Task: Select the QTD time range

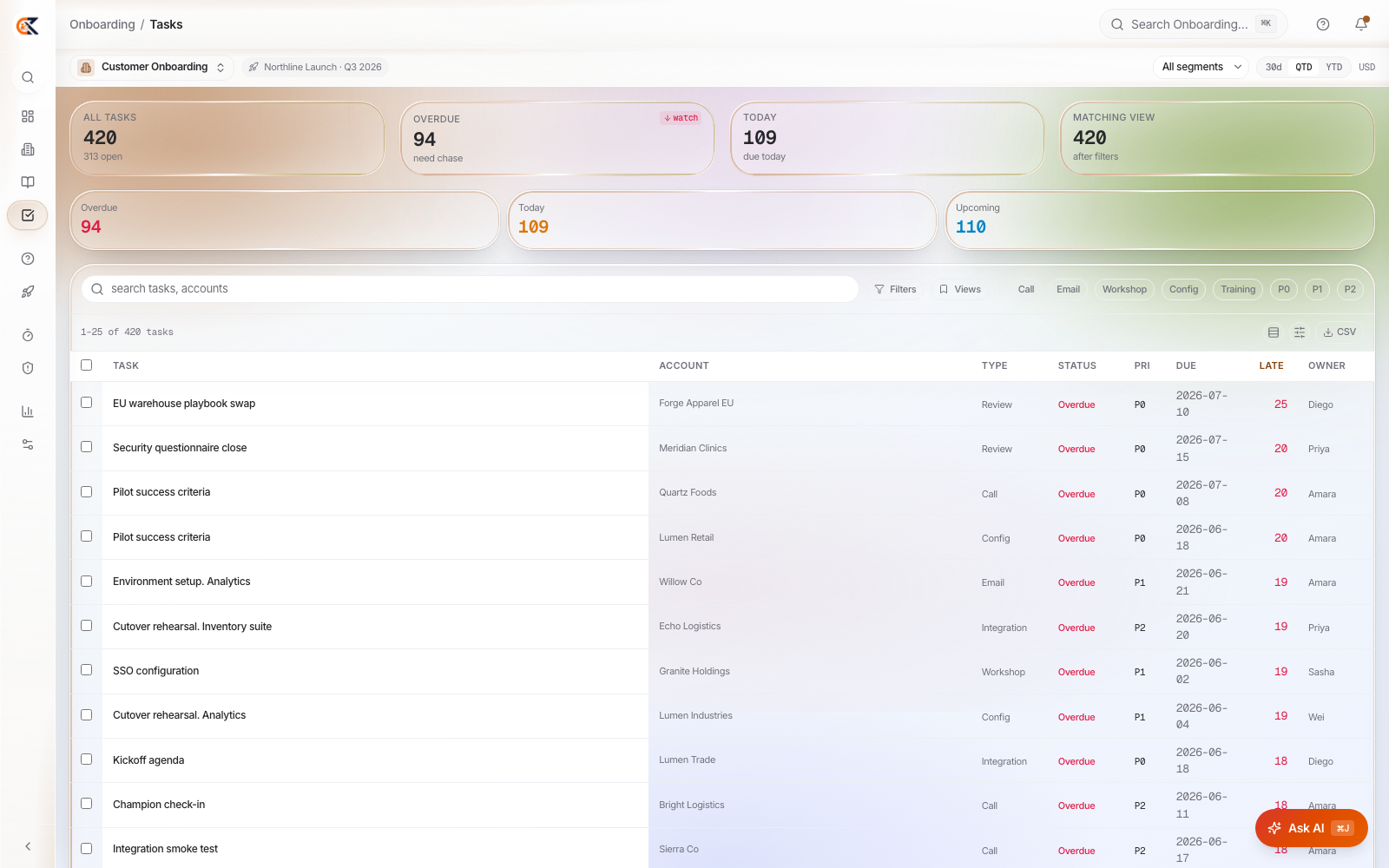Action: [x=1304, y=67]
